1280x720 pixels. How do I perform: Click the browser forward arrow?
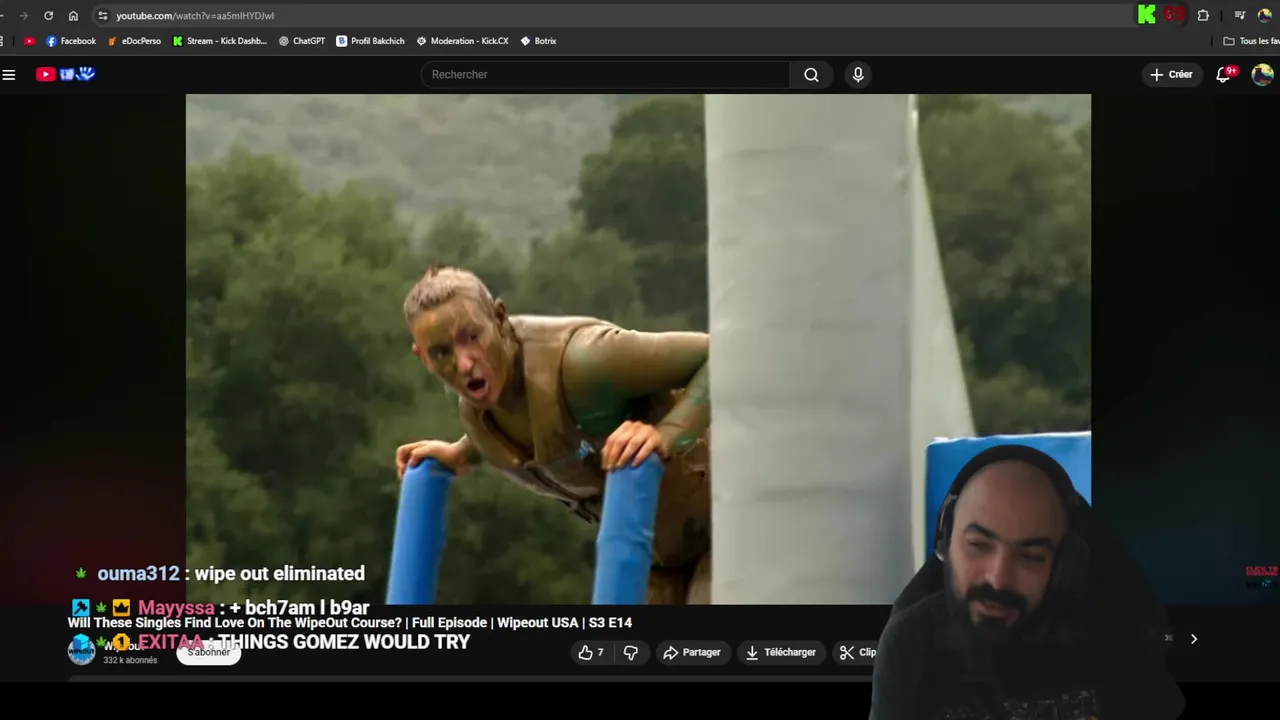point(23,15)
